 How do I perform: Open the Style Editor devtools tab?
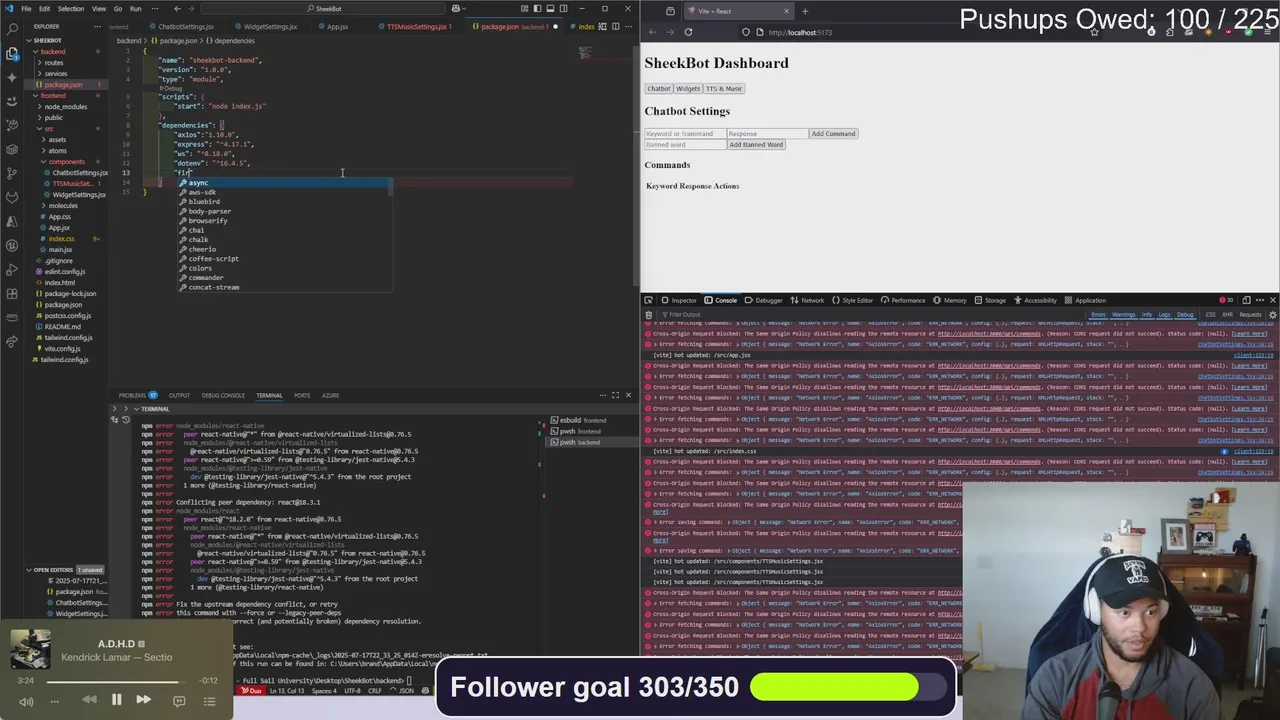[x=853, y=300]
